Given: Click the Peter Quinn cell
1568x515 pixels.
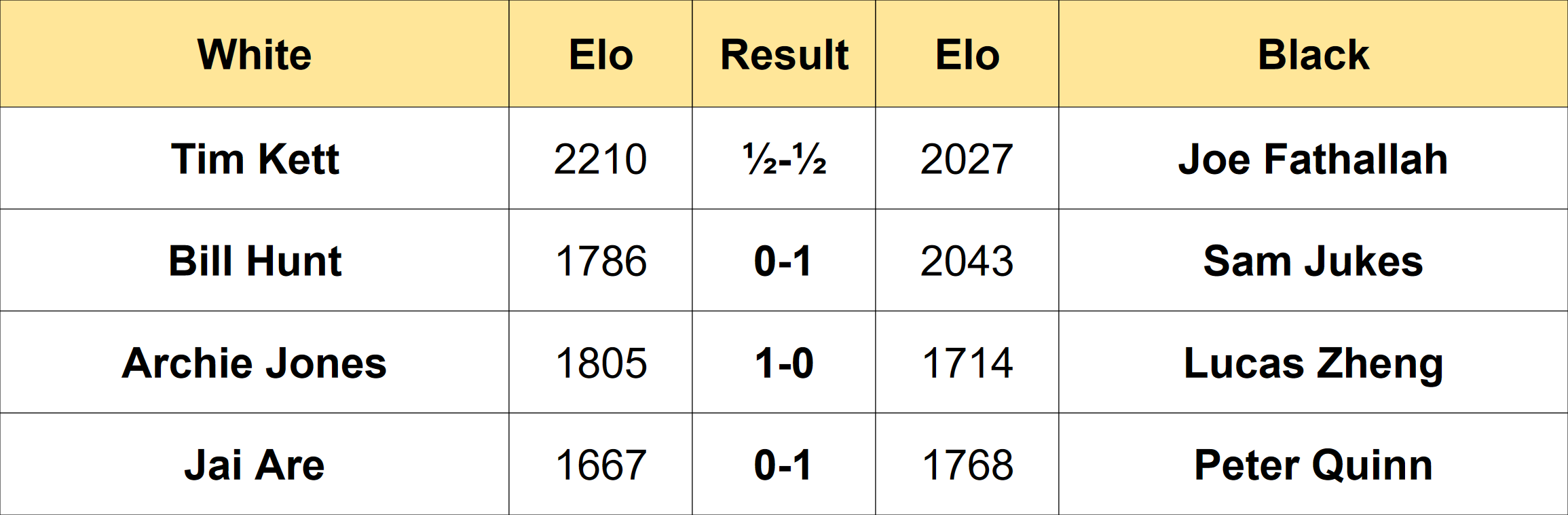Looking at the screenshot, I should (x=1313, y=464).
